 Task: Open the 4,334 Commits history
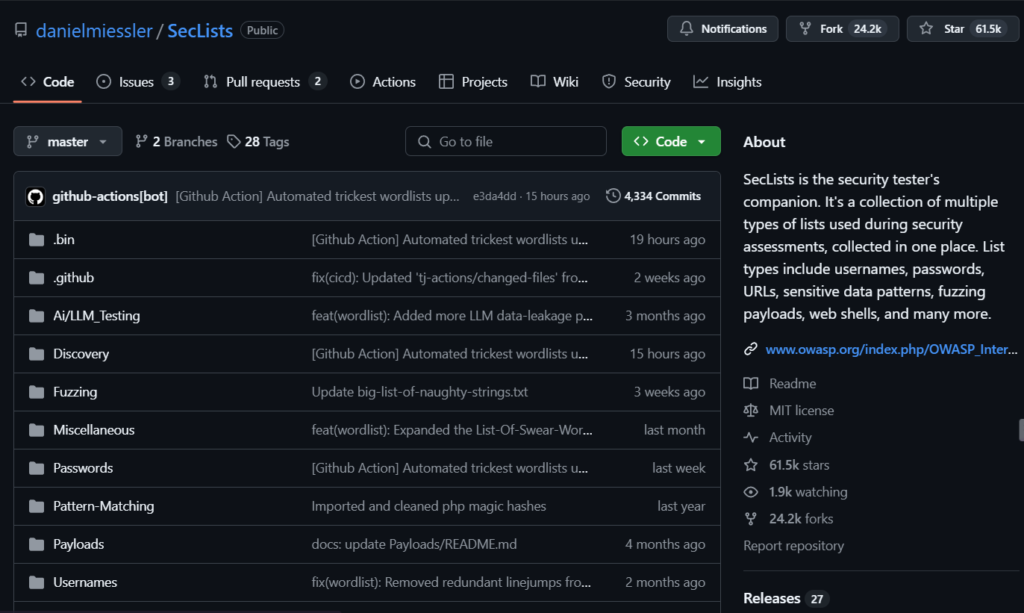click(x=654, y=196)
